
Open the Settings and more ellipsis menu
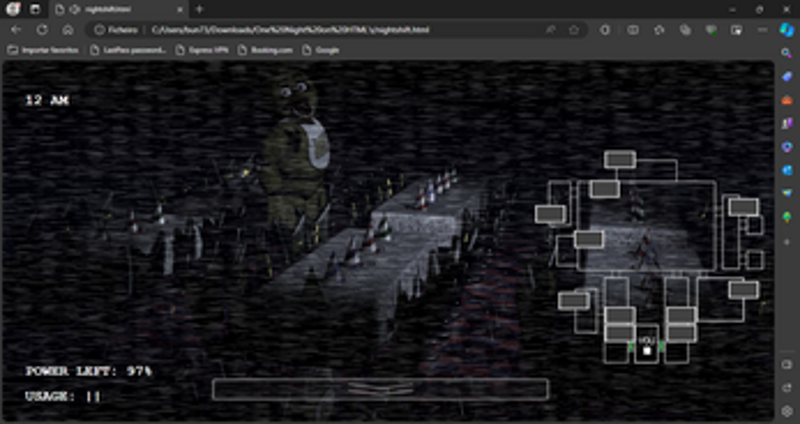click(762, 30)
